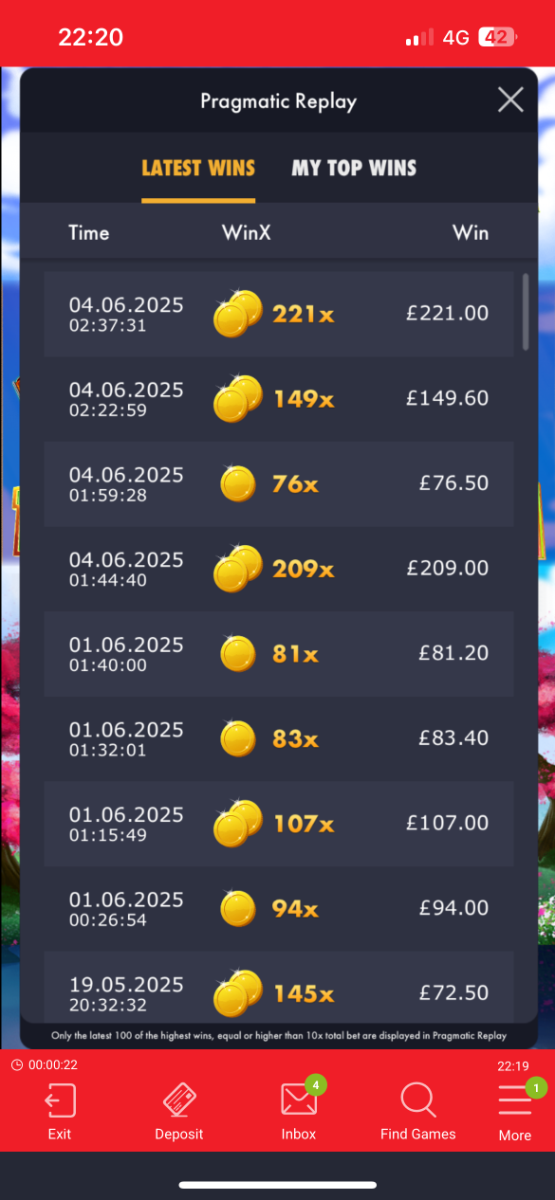
Task: Click the single coin icon for 76x
Action: click(x=238, y=484)
